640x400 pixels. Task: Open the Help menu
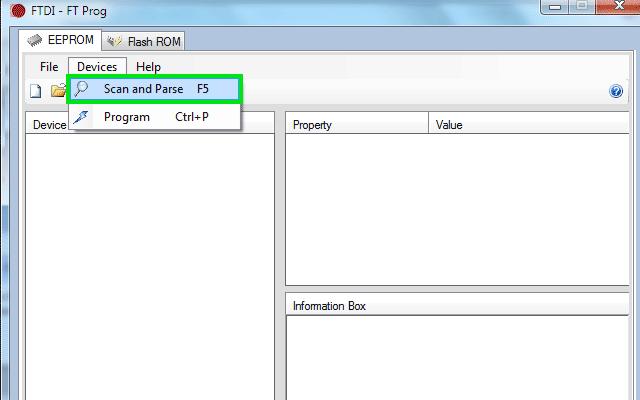click(148, 67)
